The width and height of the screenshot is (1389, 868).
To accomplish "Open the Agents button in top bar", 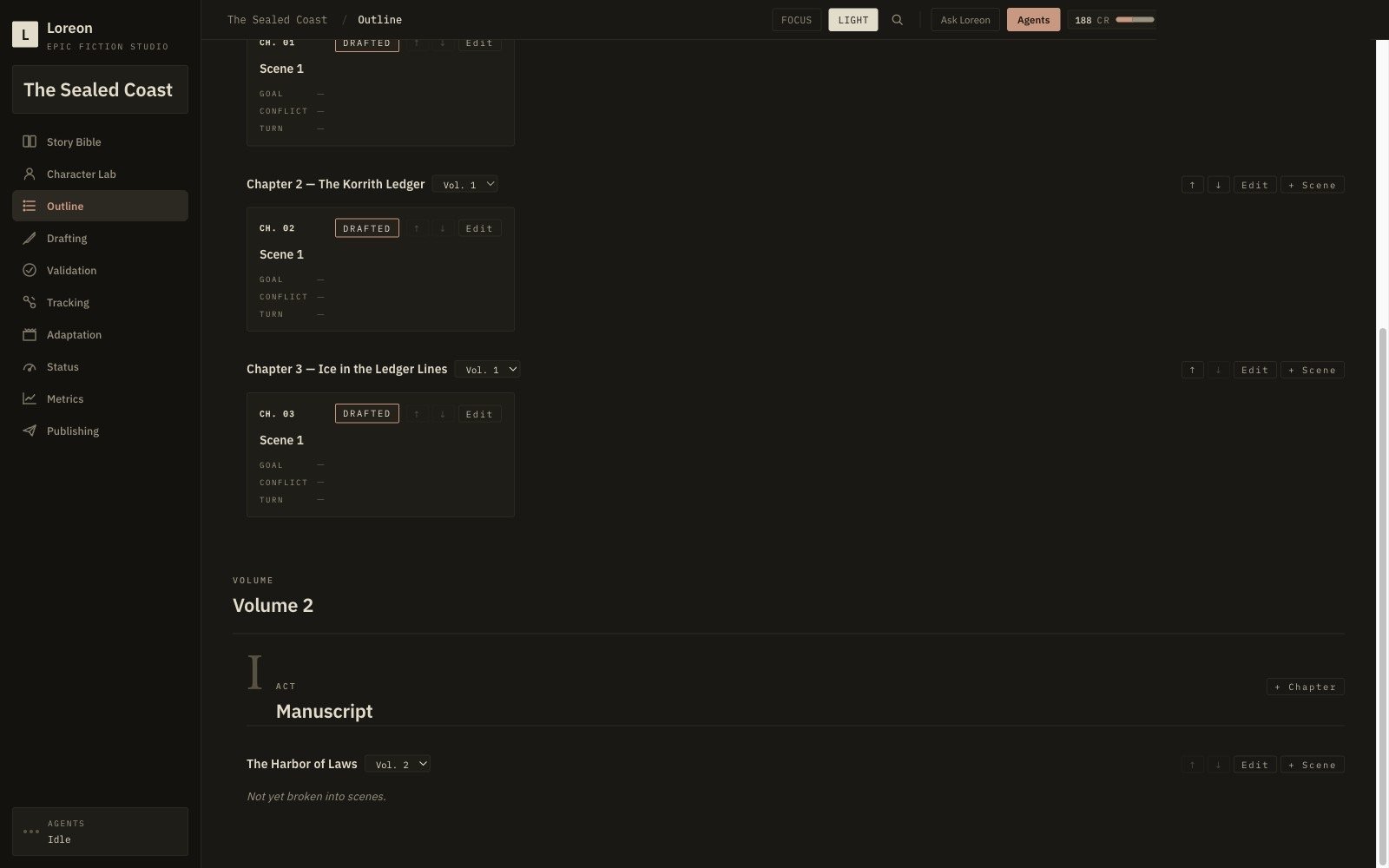I will [x=1033, y=20].
